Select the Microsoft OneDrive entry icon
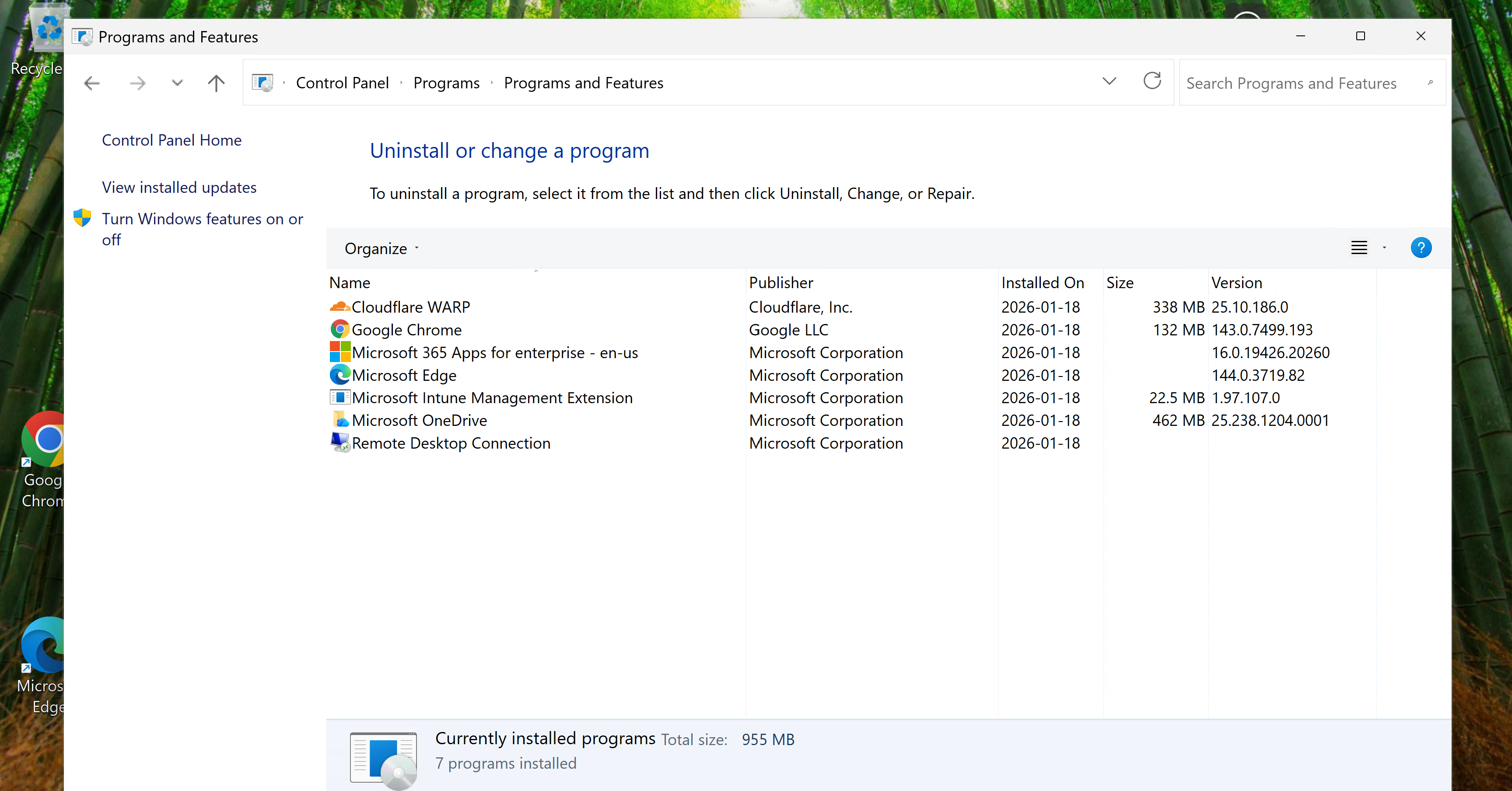This screenshot has width=1512, height=791. click(x=340, y=420)
